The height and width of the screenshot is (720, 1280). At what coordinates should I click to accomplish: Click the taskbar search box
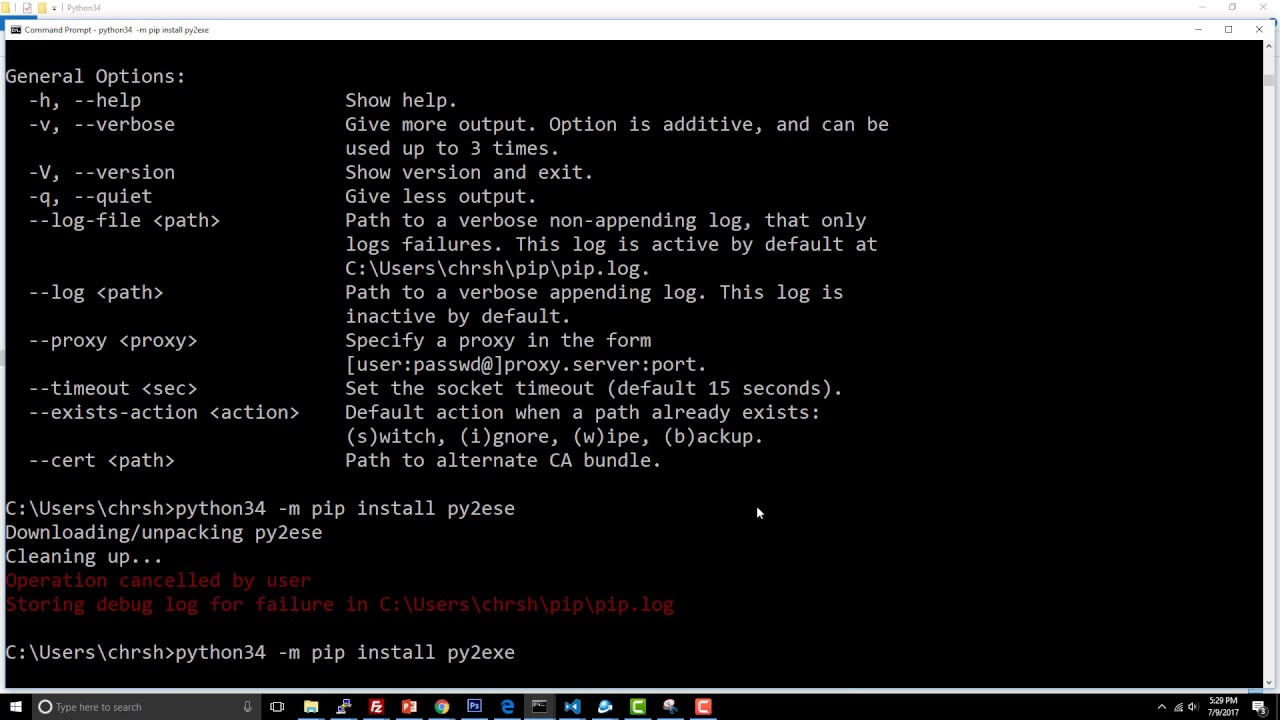tap(145, 707)
